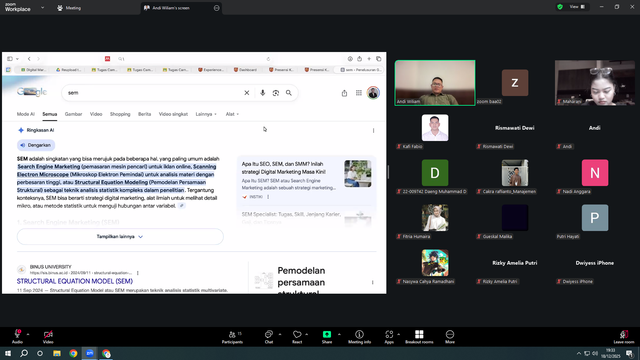Select the Berita results tab
This screenshot has height=360, width=640.
(x=144, y=114)
